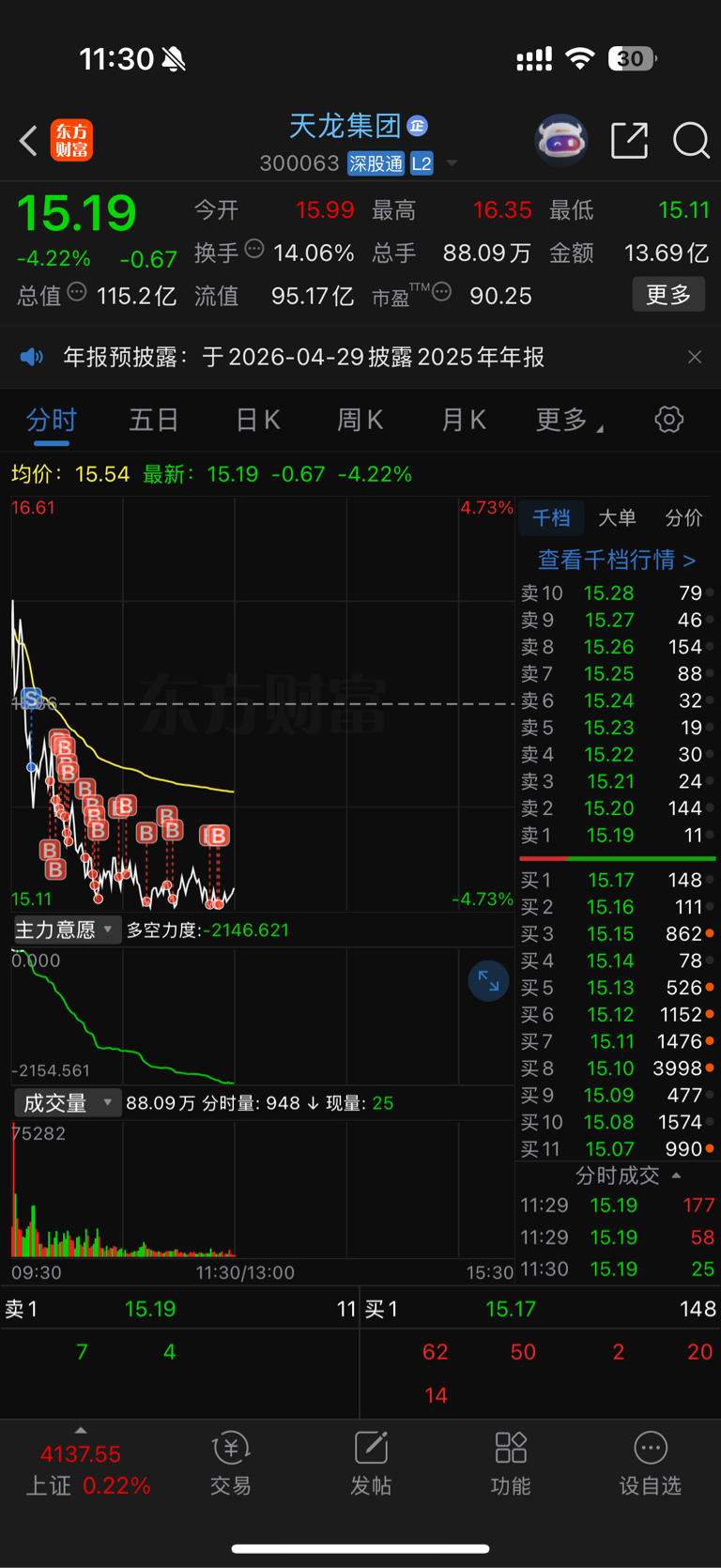Open chart settings gear icon
Screen dimensions: 721x1568
pos(668,419)
